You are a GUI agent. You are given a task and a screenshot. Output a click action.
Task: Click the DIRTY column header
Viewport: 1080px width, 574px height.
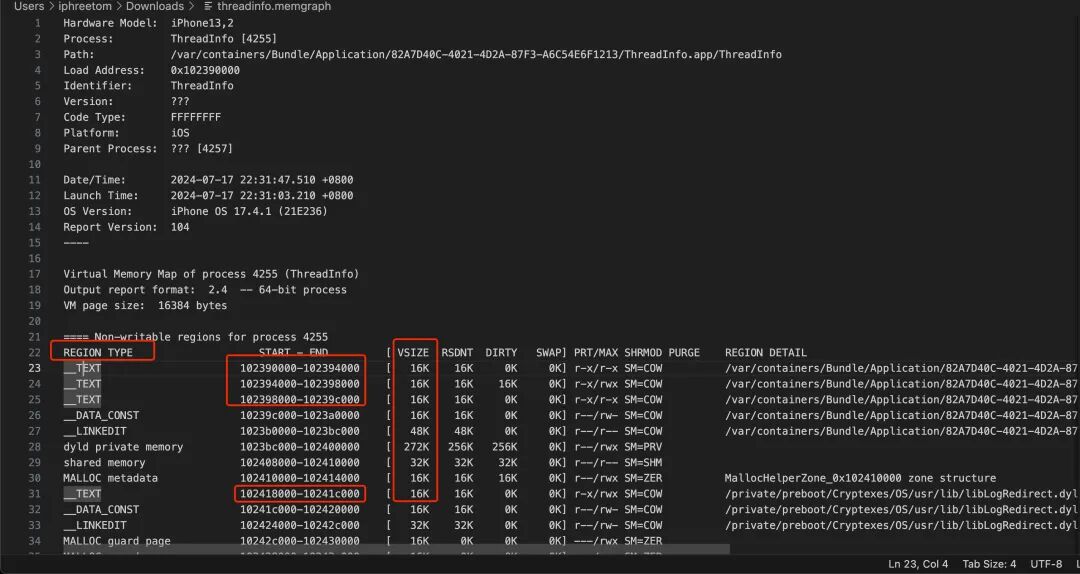click(501, 353)
